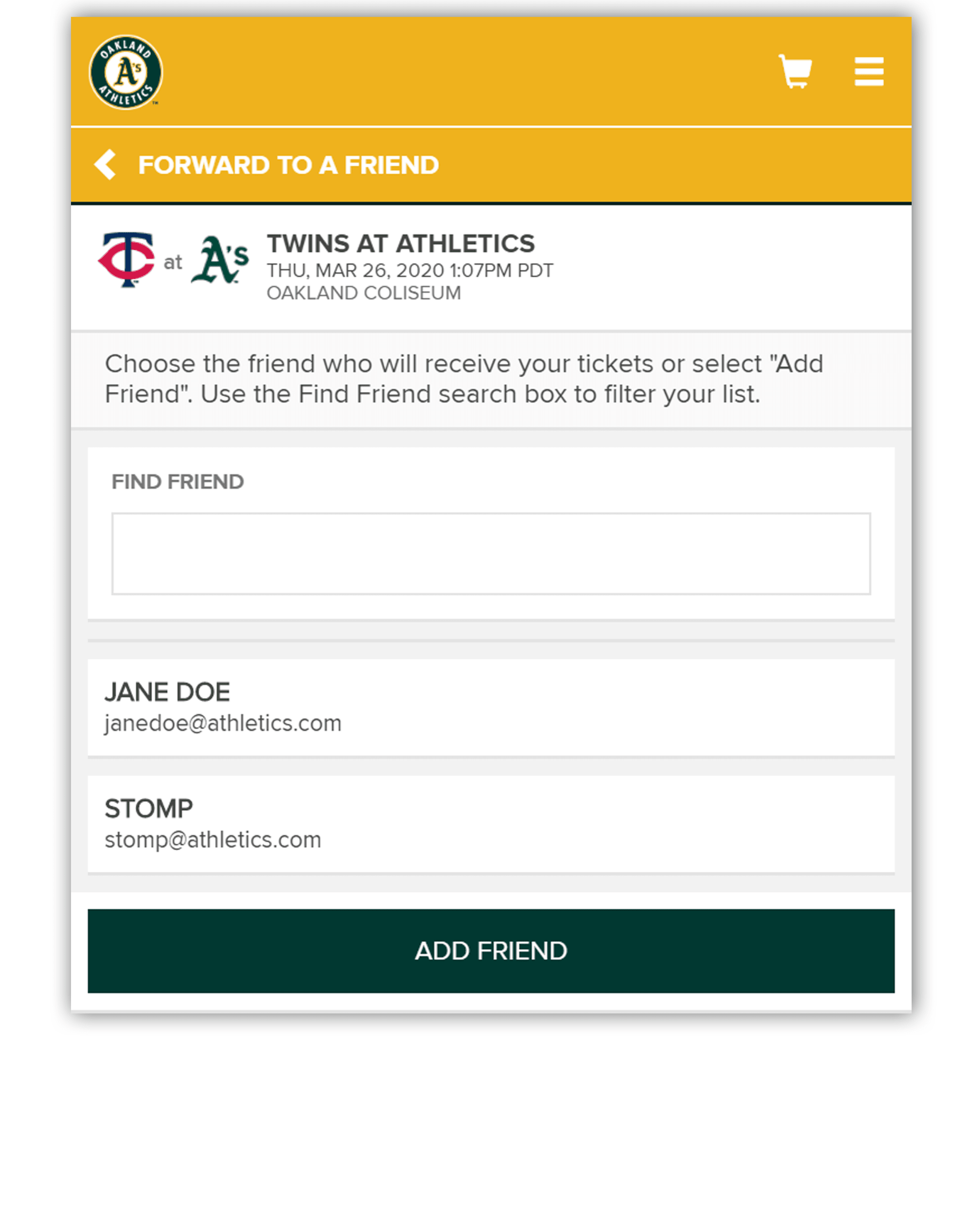Click the "Use the Find Friend search box" line
Image resolution: width=980 pixels, height=1225 pixels.
click(x=432, y=394)
